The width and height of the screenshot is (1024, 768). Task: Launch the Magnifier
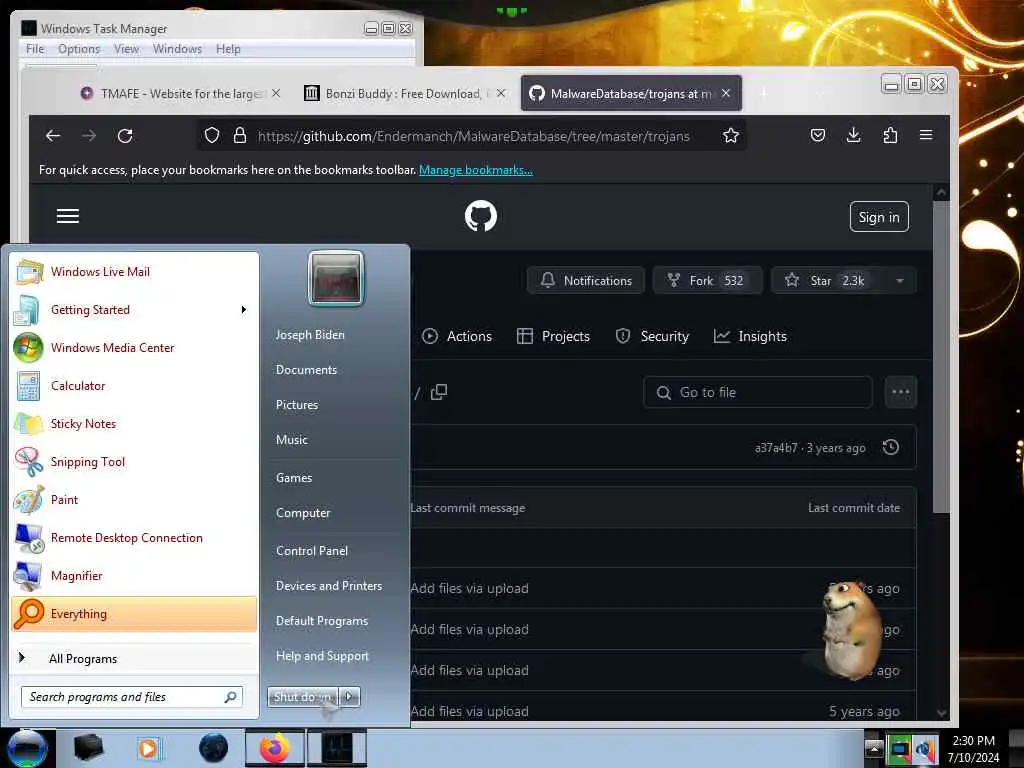tap(134, 575)
